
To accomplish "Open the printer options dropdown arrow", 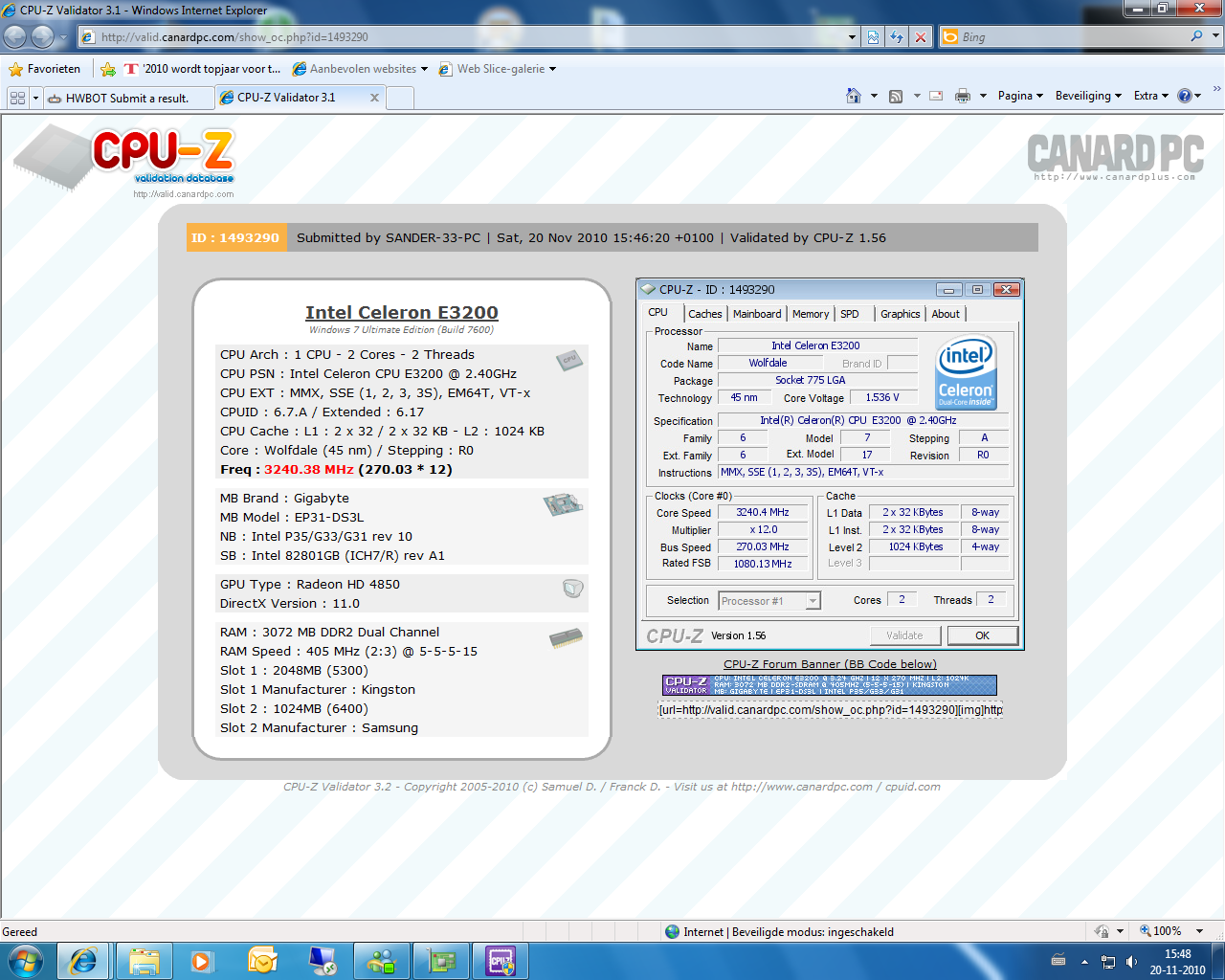I will click(983, 96).
